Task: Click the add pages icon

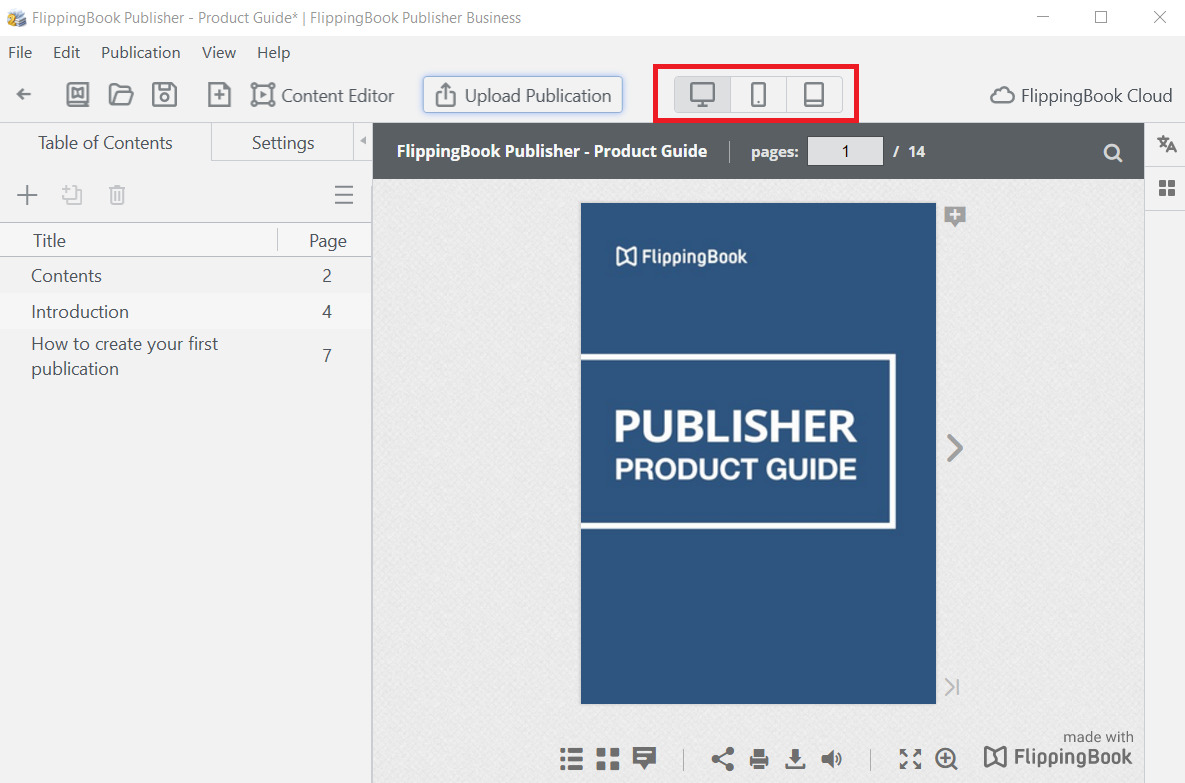Action: click(219, 94)
